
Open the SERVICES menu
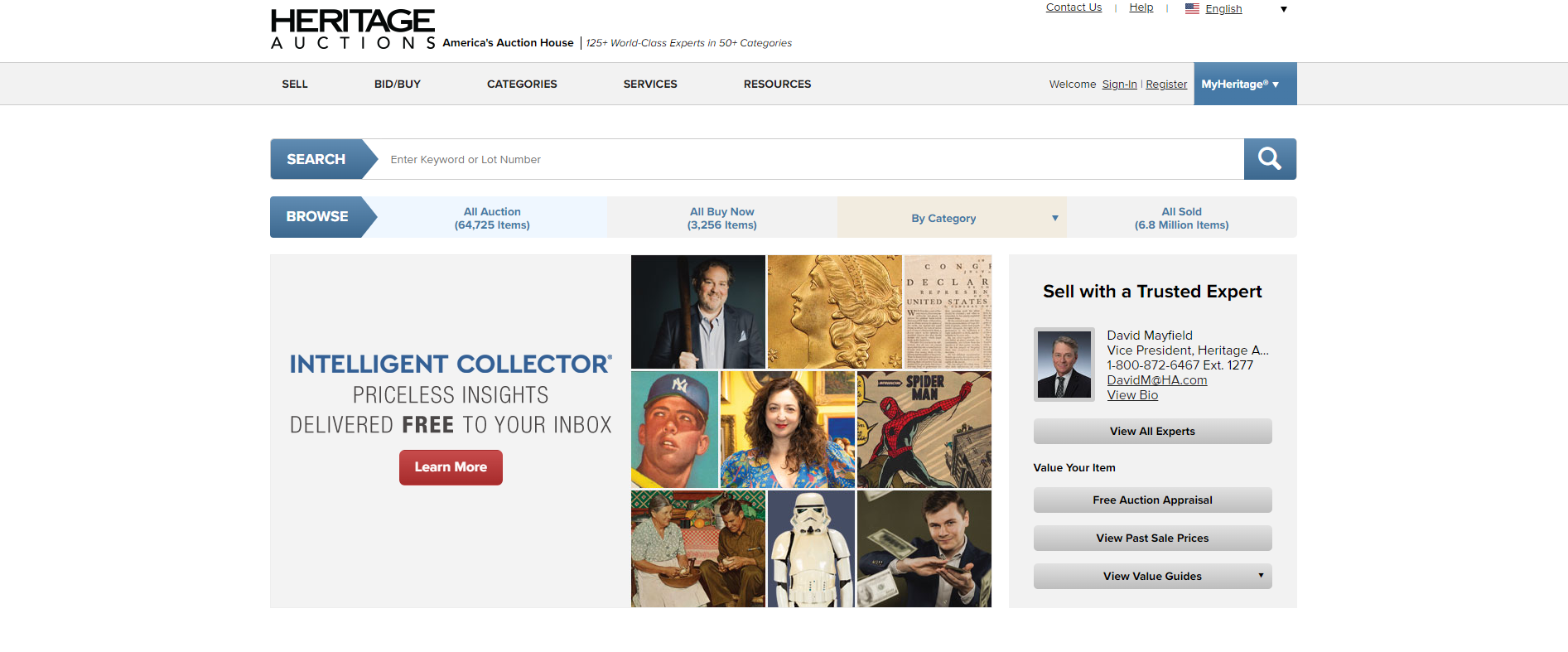coord(650,84)
